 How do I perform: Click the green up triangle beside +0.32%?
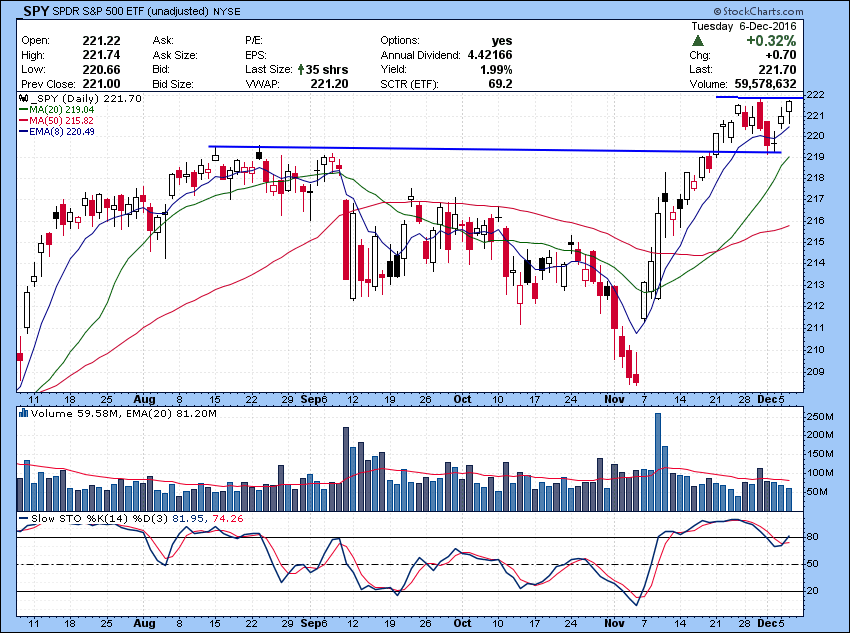pos(698,41)
